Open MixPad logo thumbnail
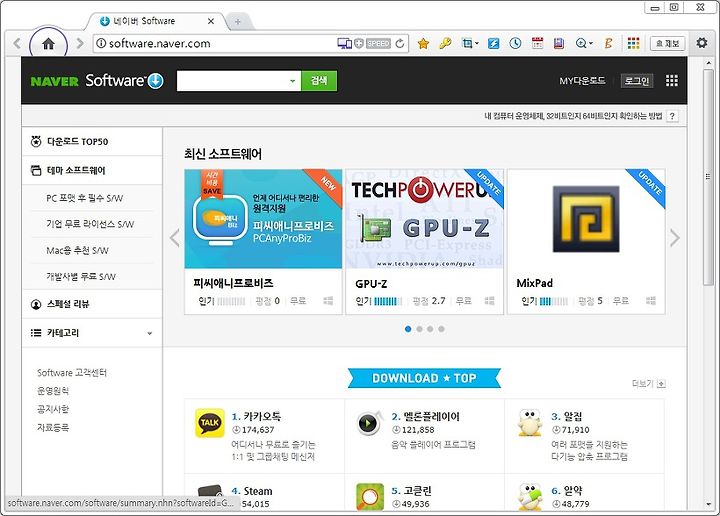The image size is (720, 516). (x=586, y=219)
